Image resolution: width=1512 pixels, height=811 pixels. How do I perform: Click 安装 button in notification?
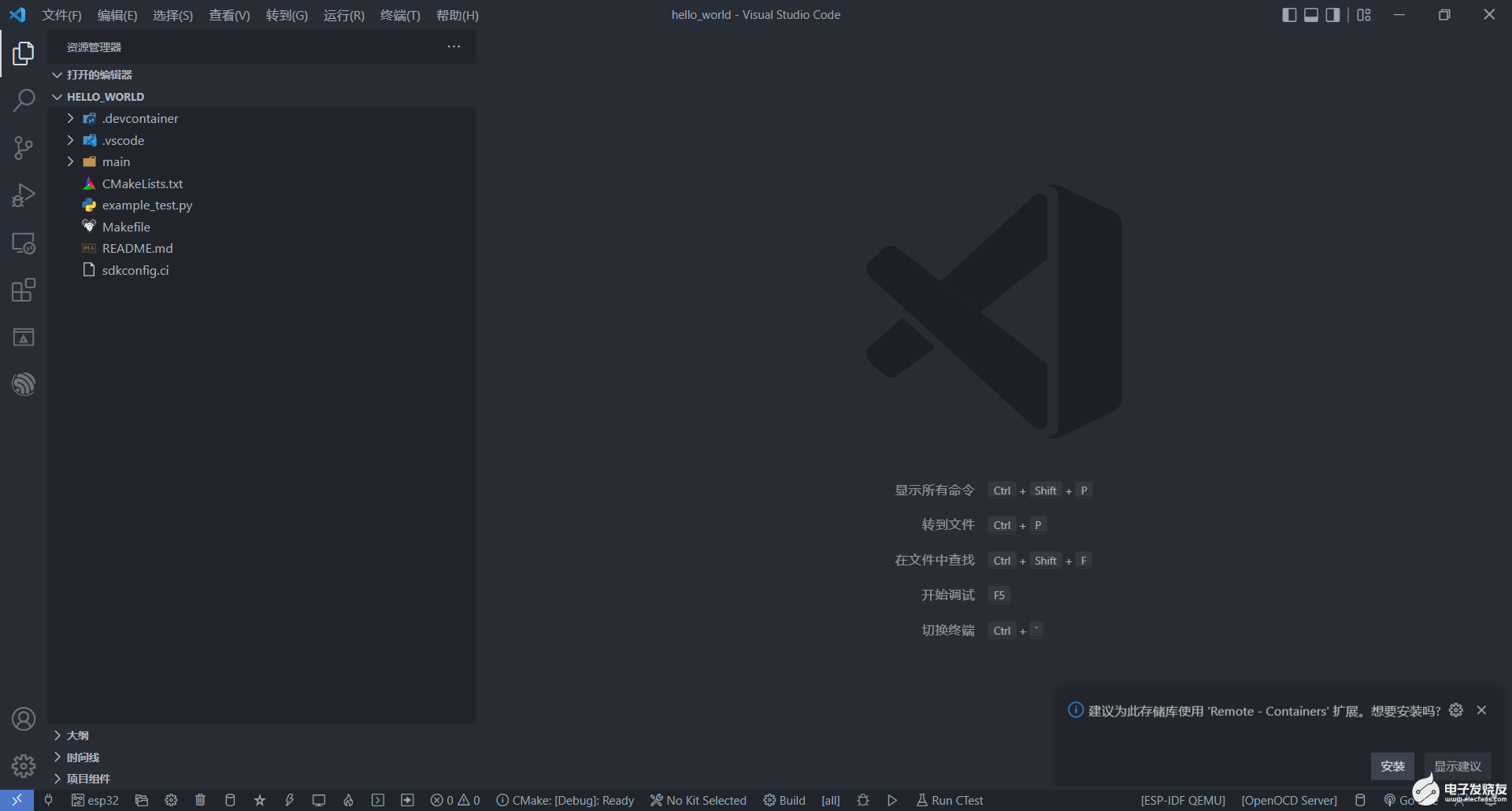coord(1392,766)
